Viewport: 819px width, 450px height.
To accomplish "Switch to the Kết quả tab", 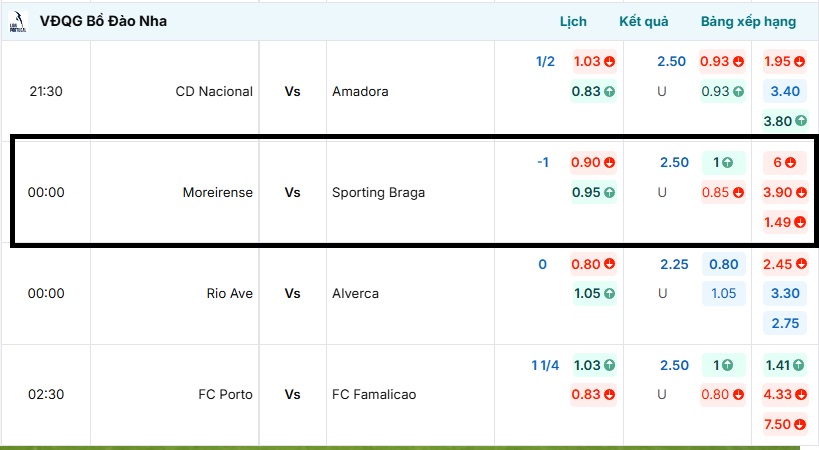I will (x=645, y=21).
